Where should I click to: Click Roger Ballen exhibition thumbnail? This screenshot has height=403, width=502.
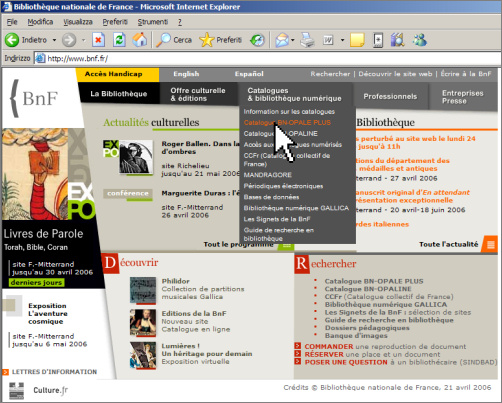coord(136,157)
